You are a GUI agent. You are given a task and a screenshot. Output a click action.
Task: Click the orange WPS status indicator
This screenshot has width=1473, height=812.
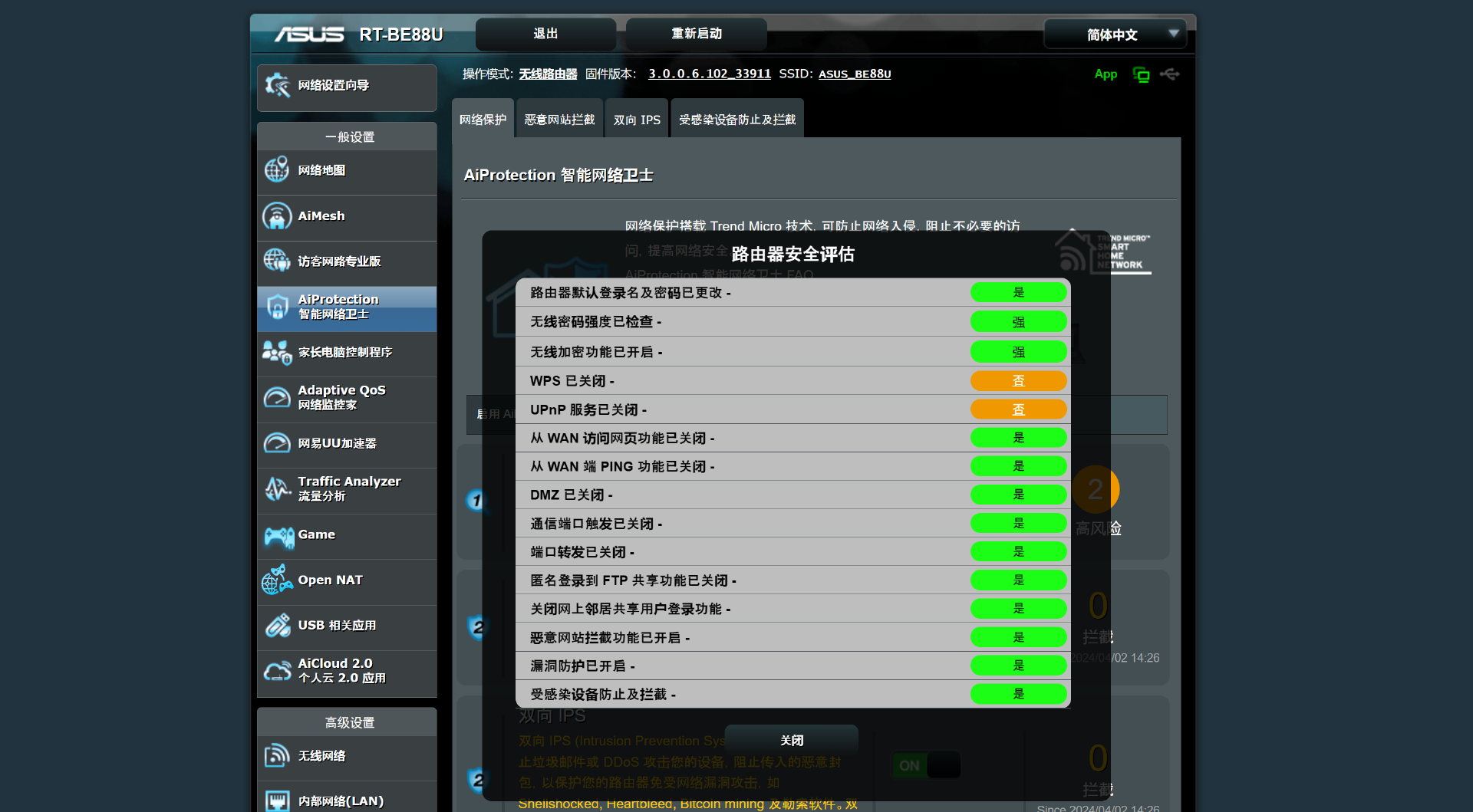(1018, 381)
